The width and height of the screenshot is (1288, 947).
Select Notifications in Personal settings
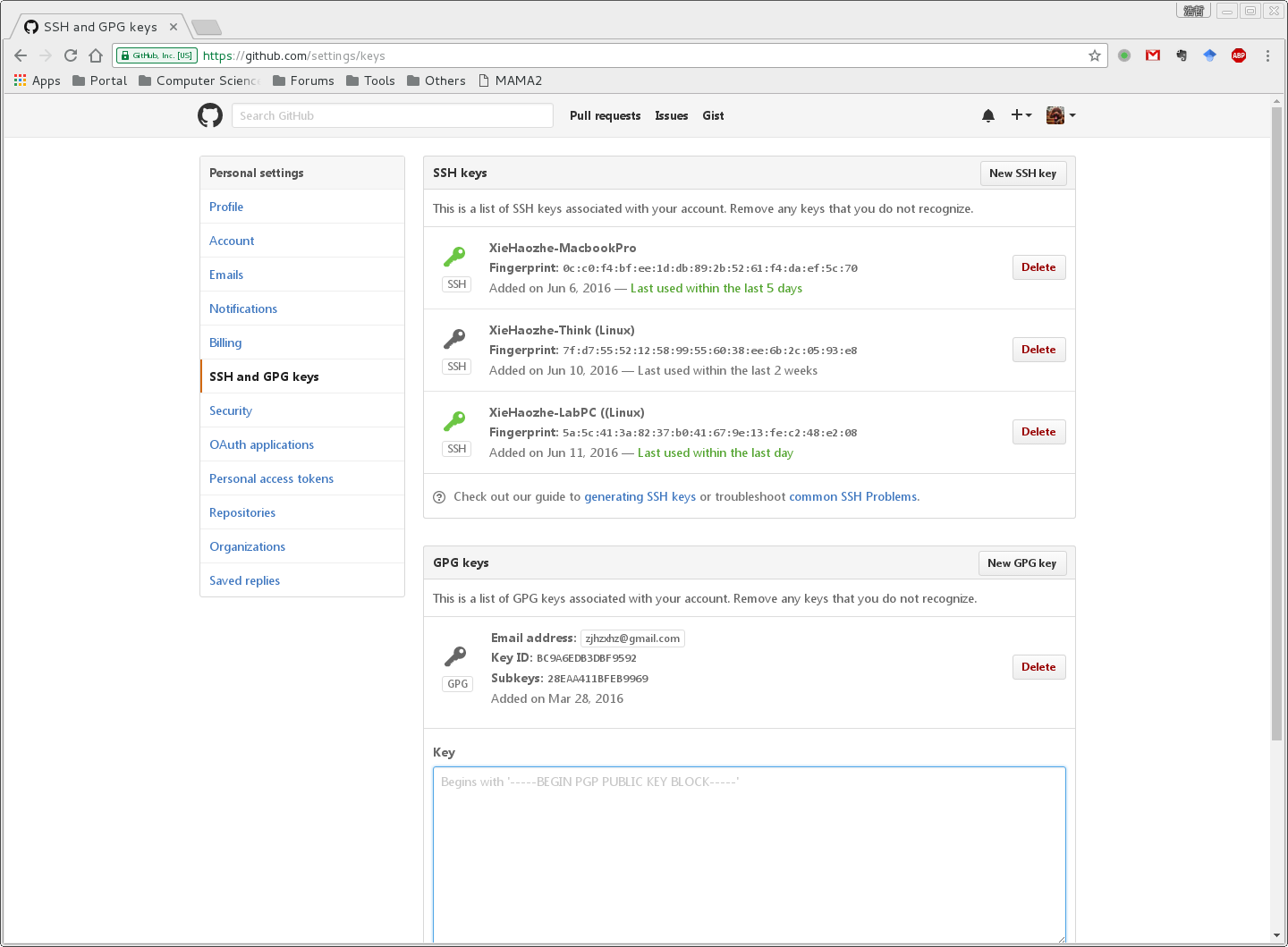click(302, 309)
